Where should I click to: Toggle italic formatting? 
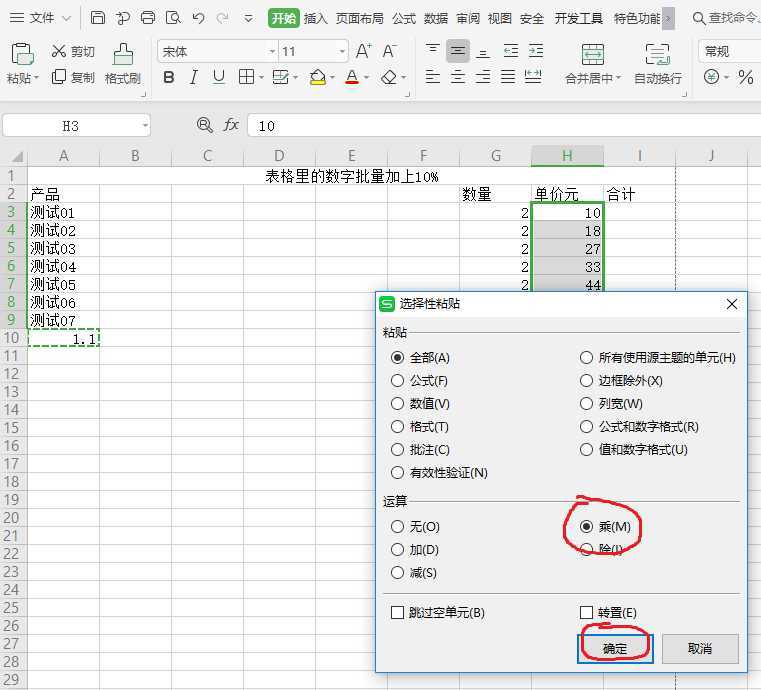click(194, 77)
